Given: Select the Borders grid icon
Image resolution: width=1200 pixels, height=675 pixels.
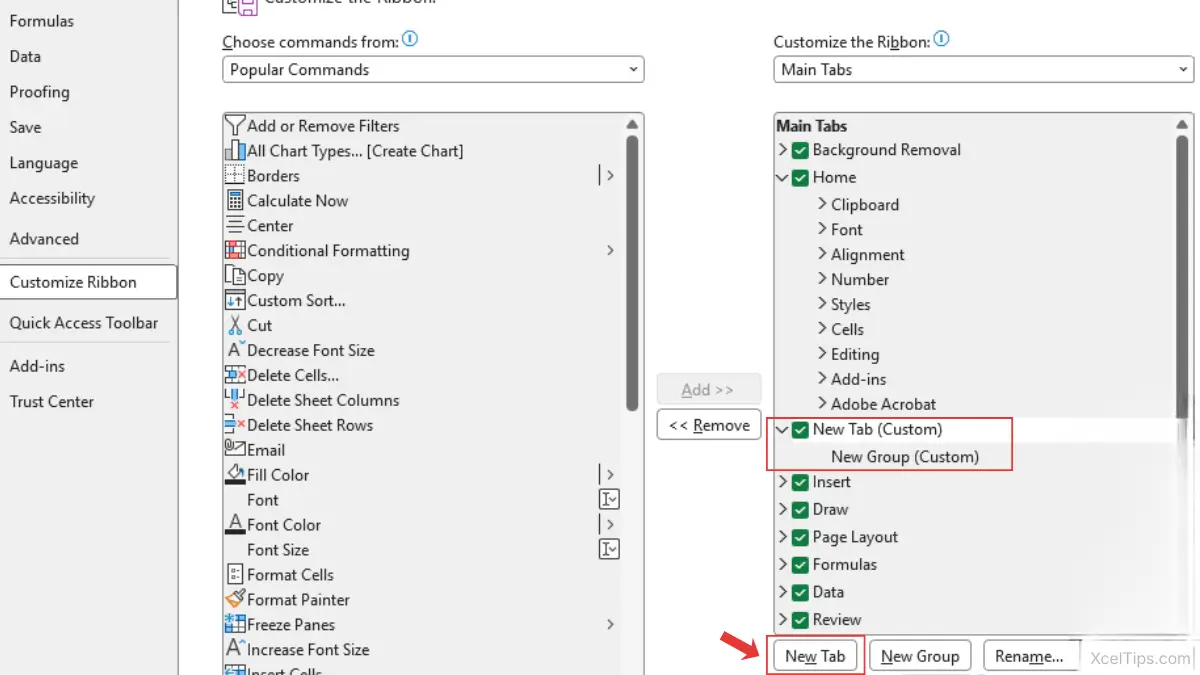Looking at the screenshot, I should tap(235, 175).
